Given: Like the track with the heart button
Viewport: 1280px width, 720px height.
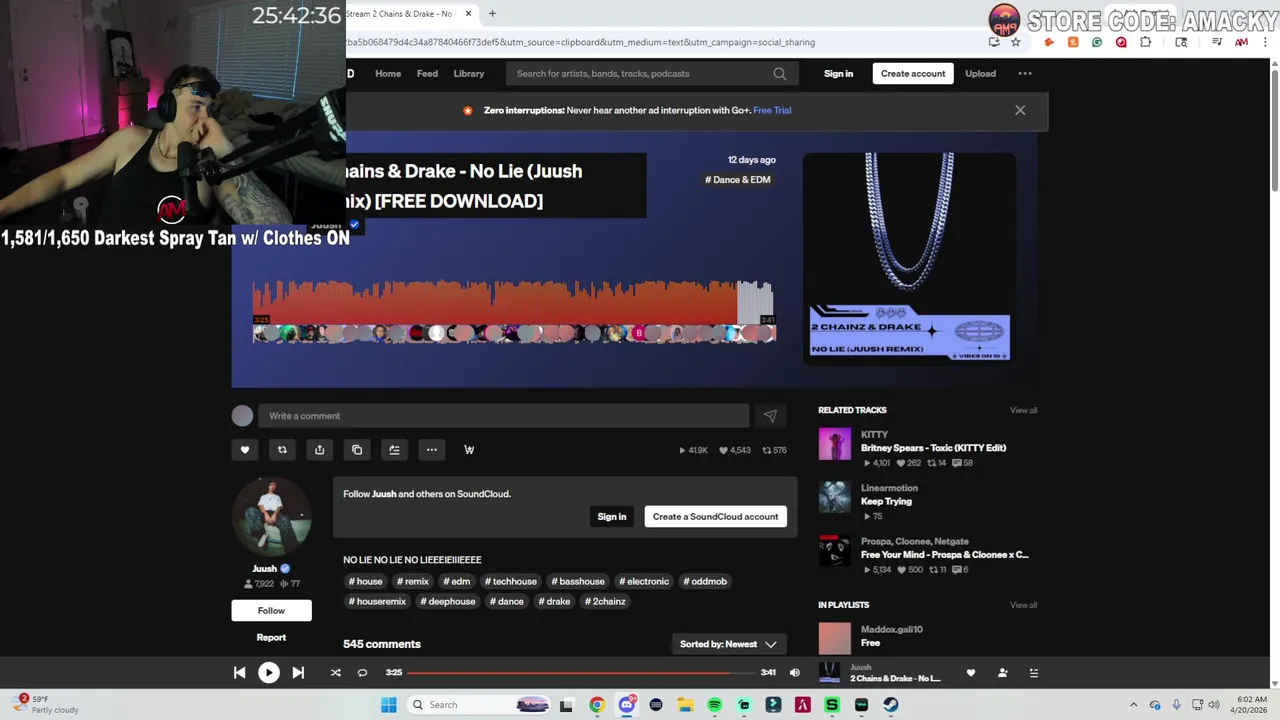Looking at the screenshot, I should coord(245,450).
